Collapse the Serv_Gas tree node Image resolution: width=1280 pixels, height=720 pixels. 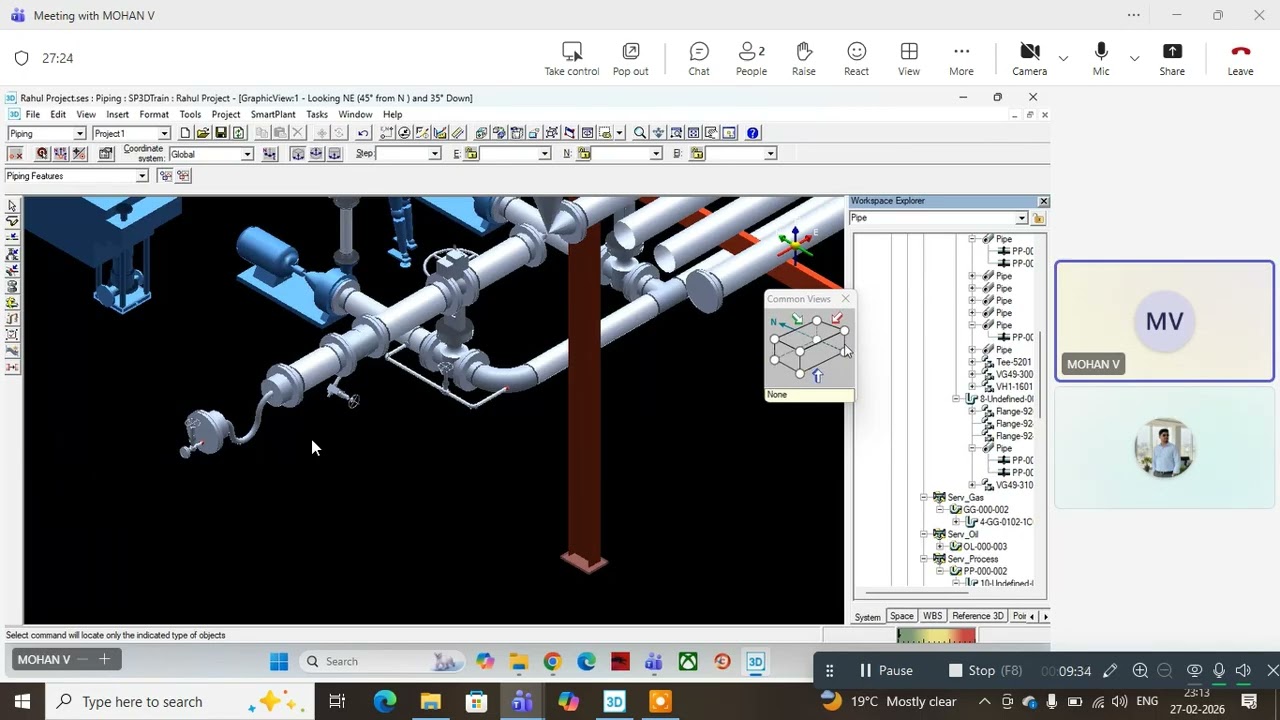[x=925, y=497]
